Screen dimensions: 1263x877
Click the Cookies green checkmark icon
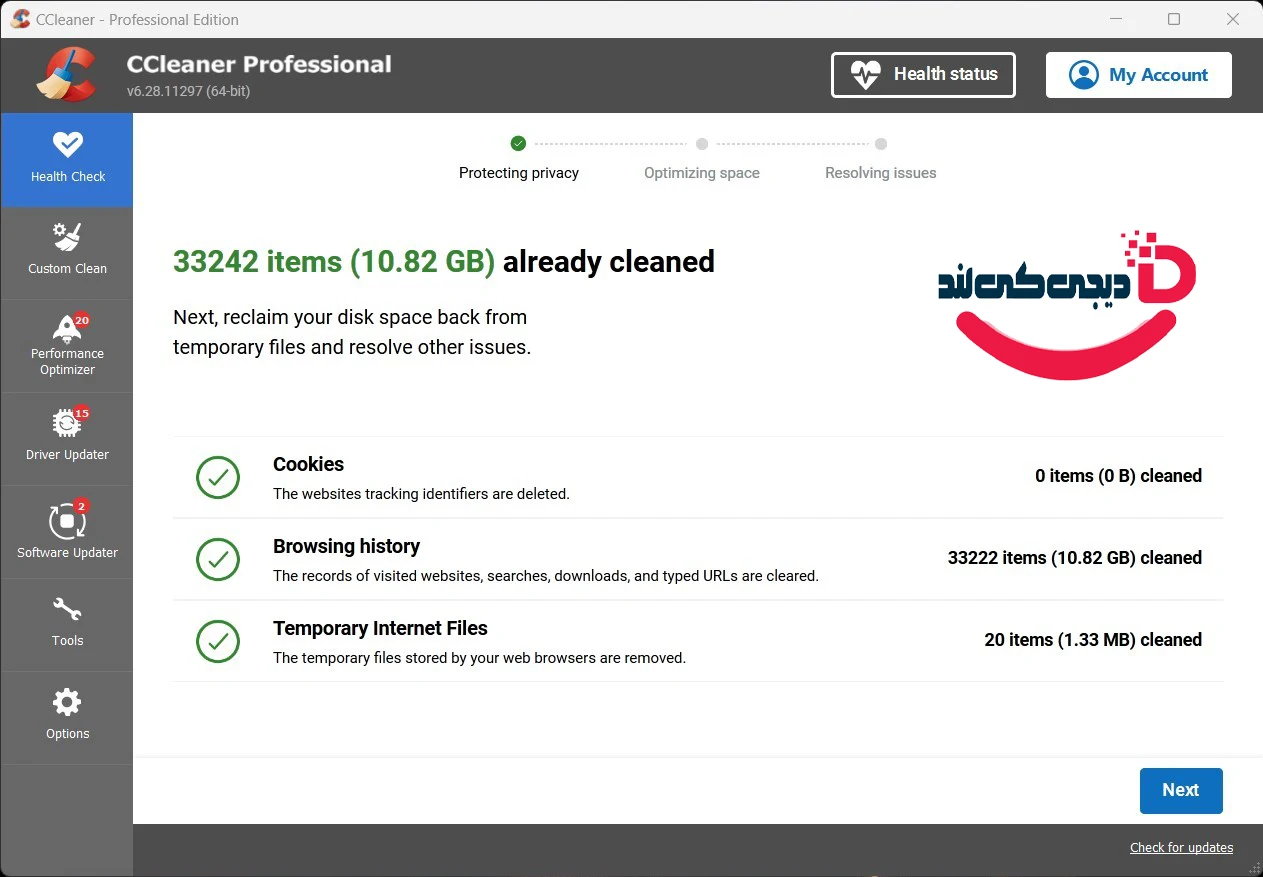218,477
